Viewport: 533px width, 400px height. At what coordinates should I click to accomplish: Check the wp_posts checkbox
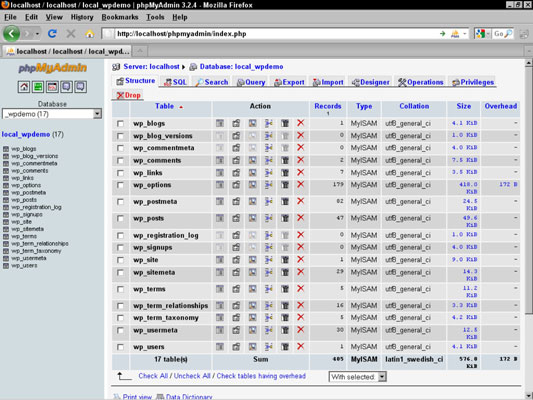[120, 219]
